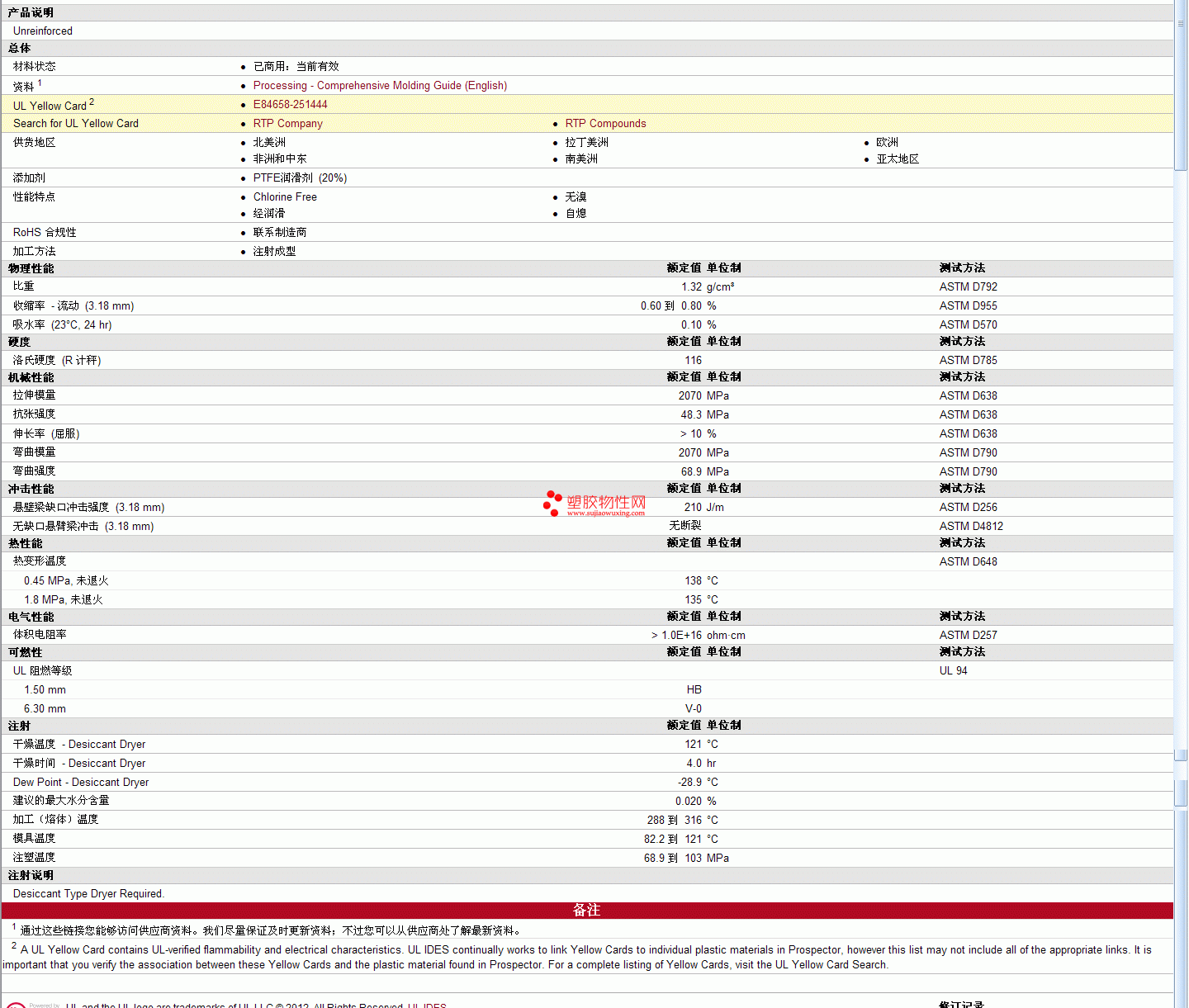This screenshot has width=1189, height=1008.
Task: Select the ASTM D570 test method
Action: [968, 324]
